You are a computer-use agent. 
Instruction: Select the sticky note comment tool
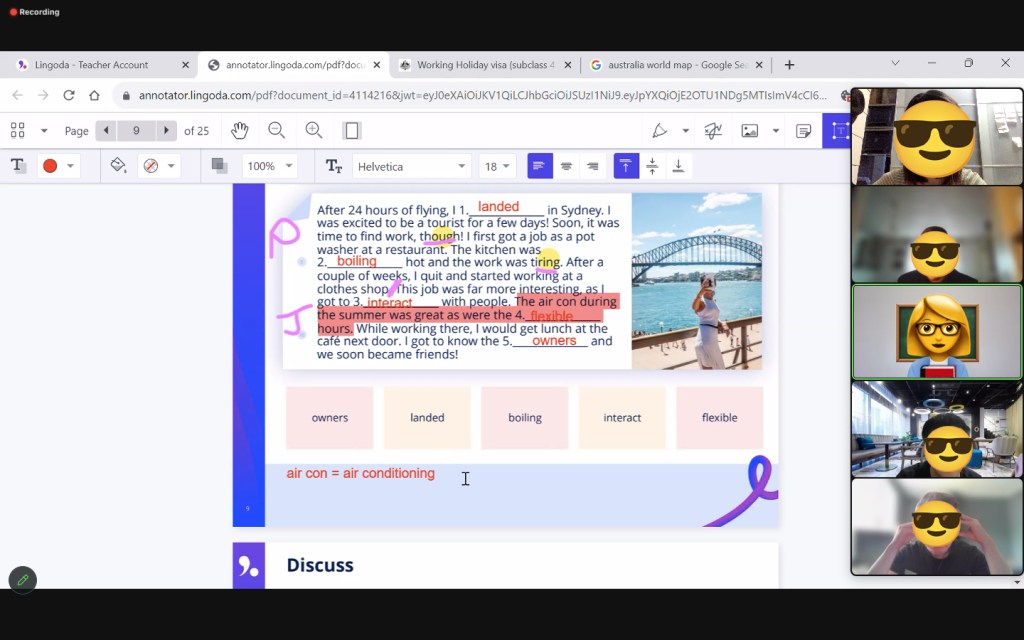(x=804, y=131)
